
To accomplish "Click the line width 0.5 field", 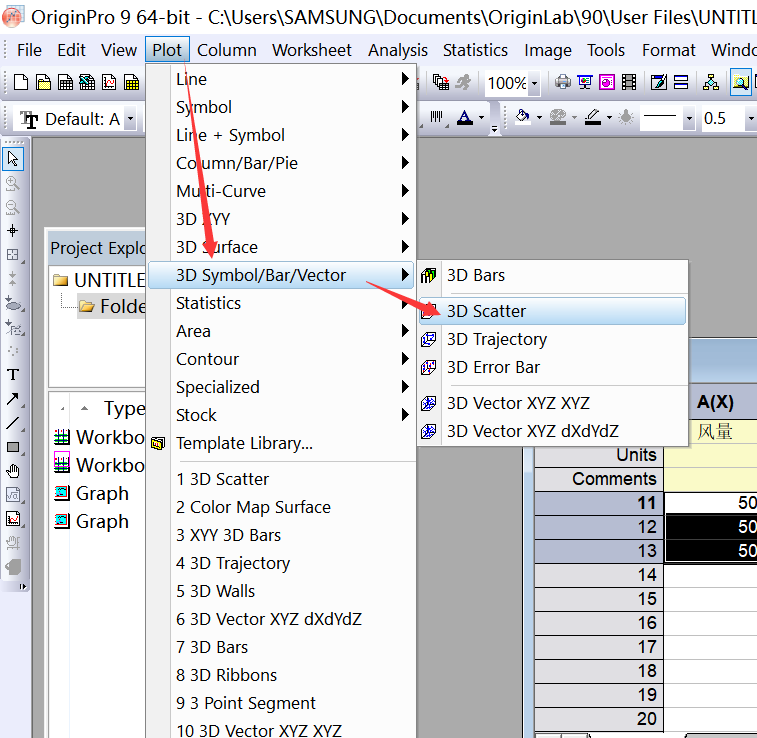I will [x=721, y=118].
